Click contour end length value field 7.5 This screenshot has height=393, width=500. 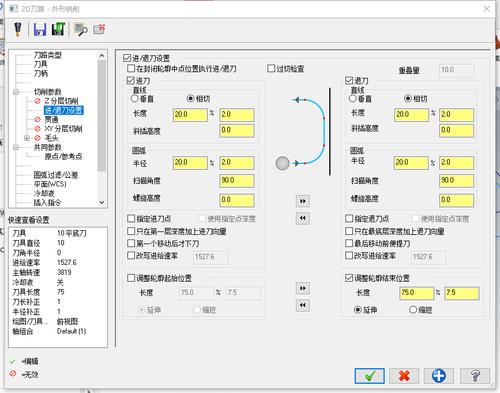[462, 293]
